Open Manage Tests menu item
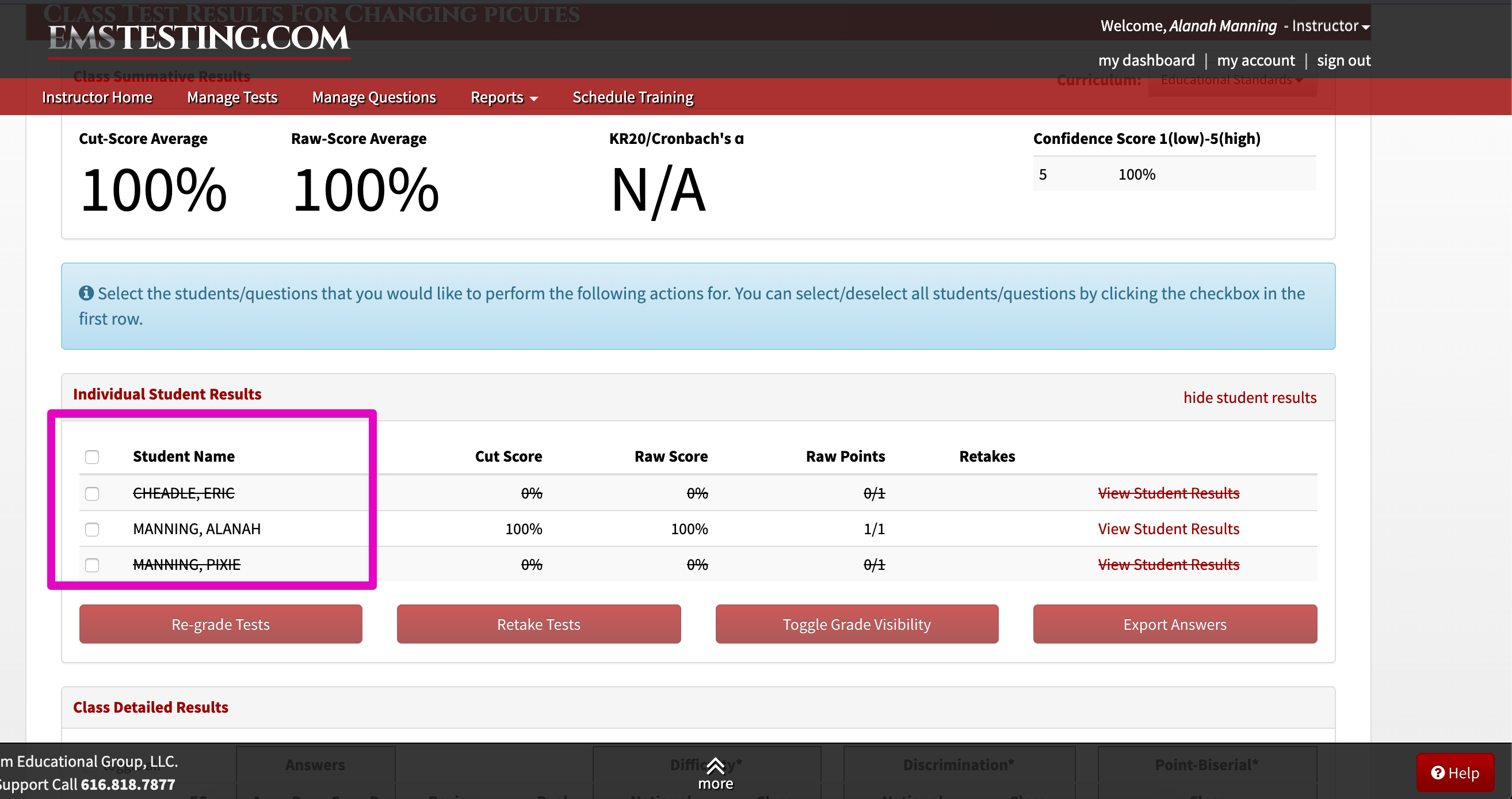The image size is (1512, 799). point(232,97)
